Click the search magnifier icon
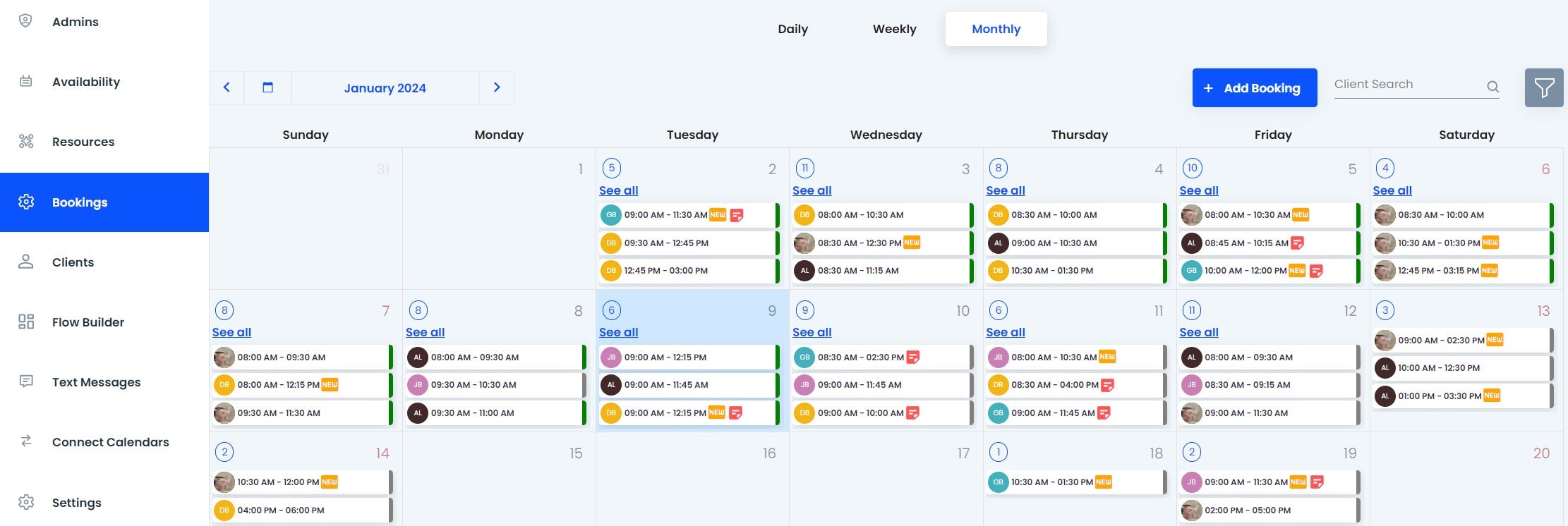The width and height of the screenshot is (1568, 526). click(1492, 87)
